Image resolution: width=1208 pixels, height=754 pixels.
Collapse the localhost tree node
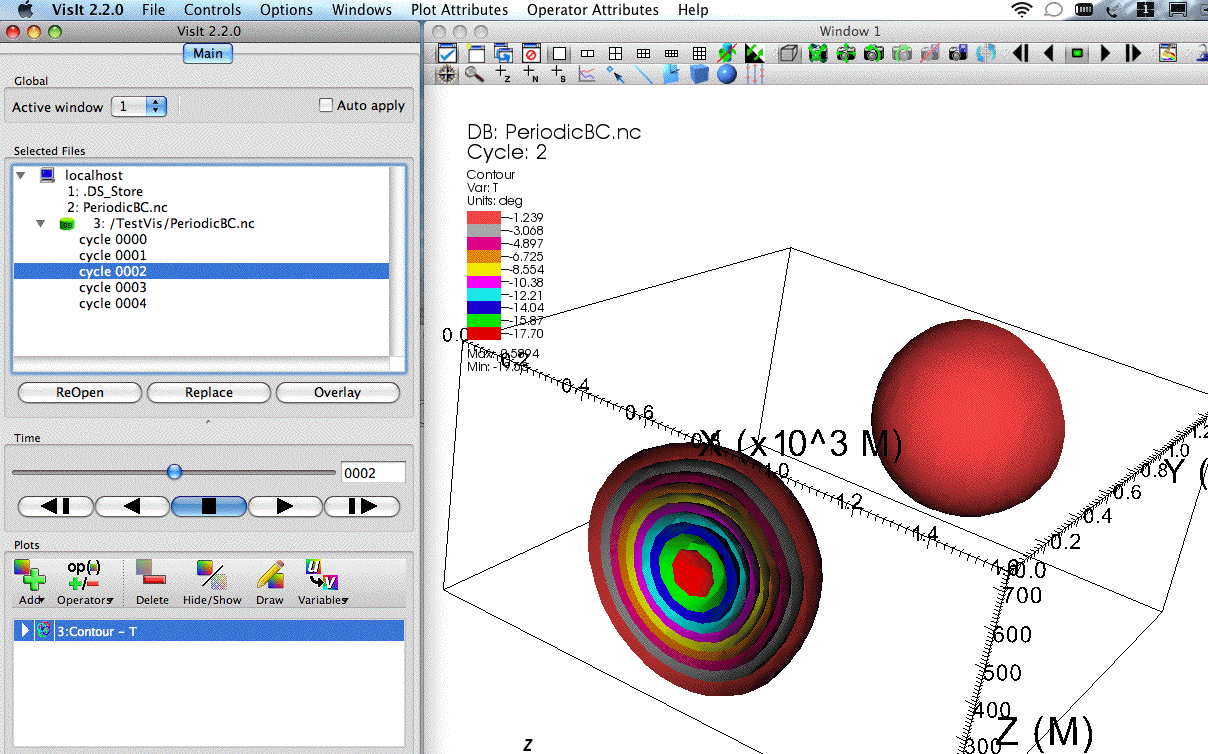[x=21, y=175]
